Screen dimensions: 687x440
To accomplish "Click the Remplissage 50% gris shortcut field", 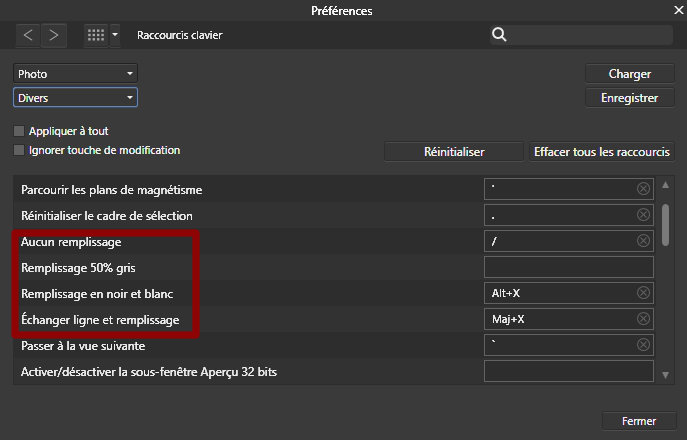I will click(x=568, y=267).
